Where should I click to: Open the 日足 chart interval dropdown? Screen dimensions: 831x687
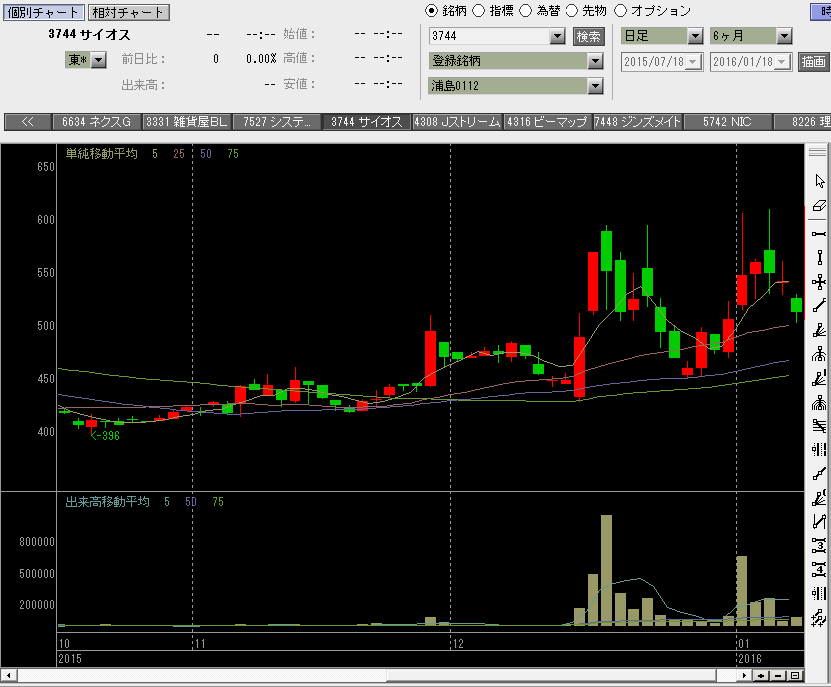[x=695, y=36]
